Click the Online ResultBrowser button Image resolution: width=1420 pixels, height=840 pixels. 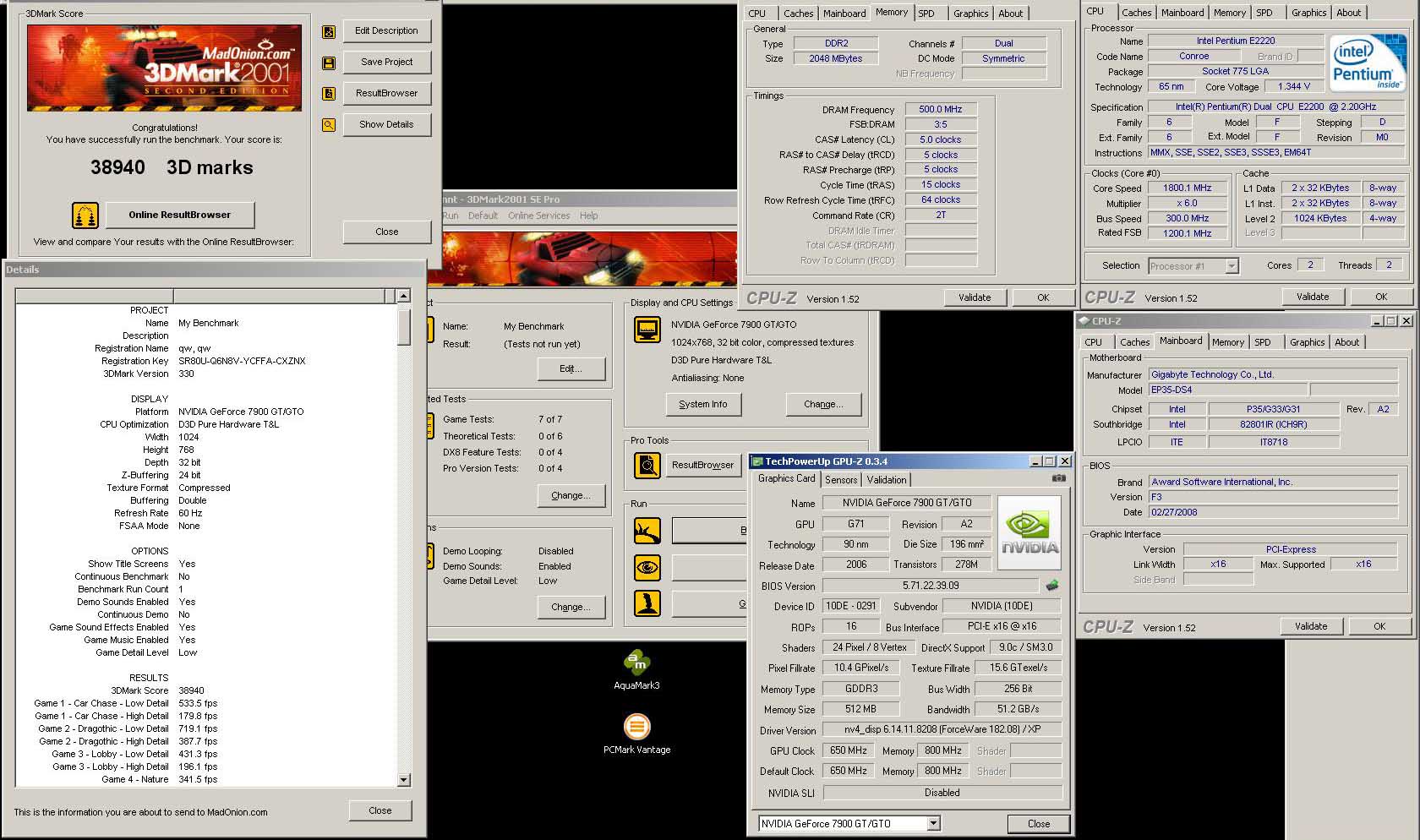(180, 215)
